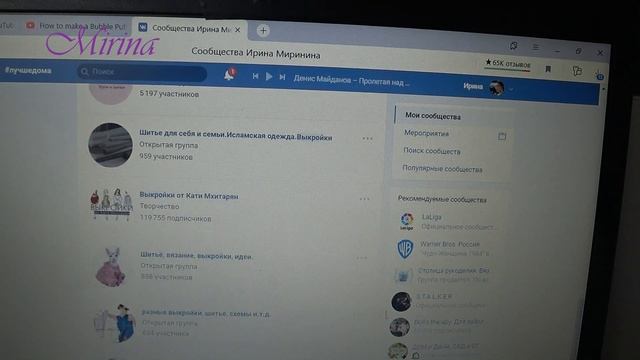Image resolution: width=640 pixels, height=360 pixels.
Task: Open recommended community Столица рукоделия
Action: click(453, 270)
